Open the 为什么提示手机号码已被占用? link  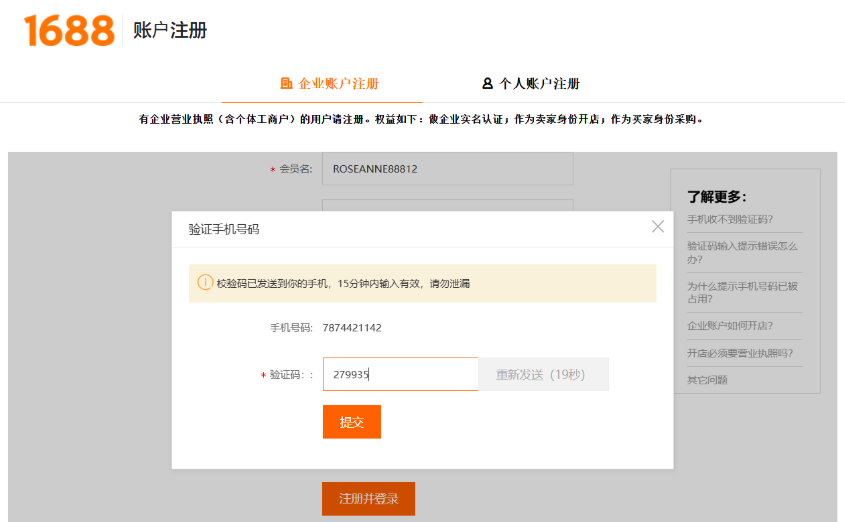click(742, 293)
